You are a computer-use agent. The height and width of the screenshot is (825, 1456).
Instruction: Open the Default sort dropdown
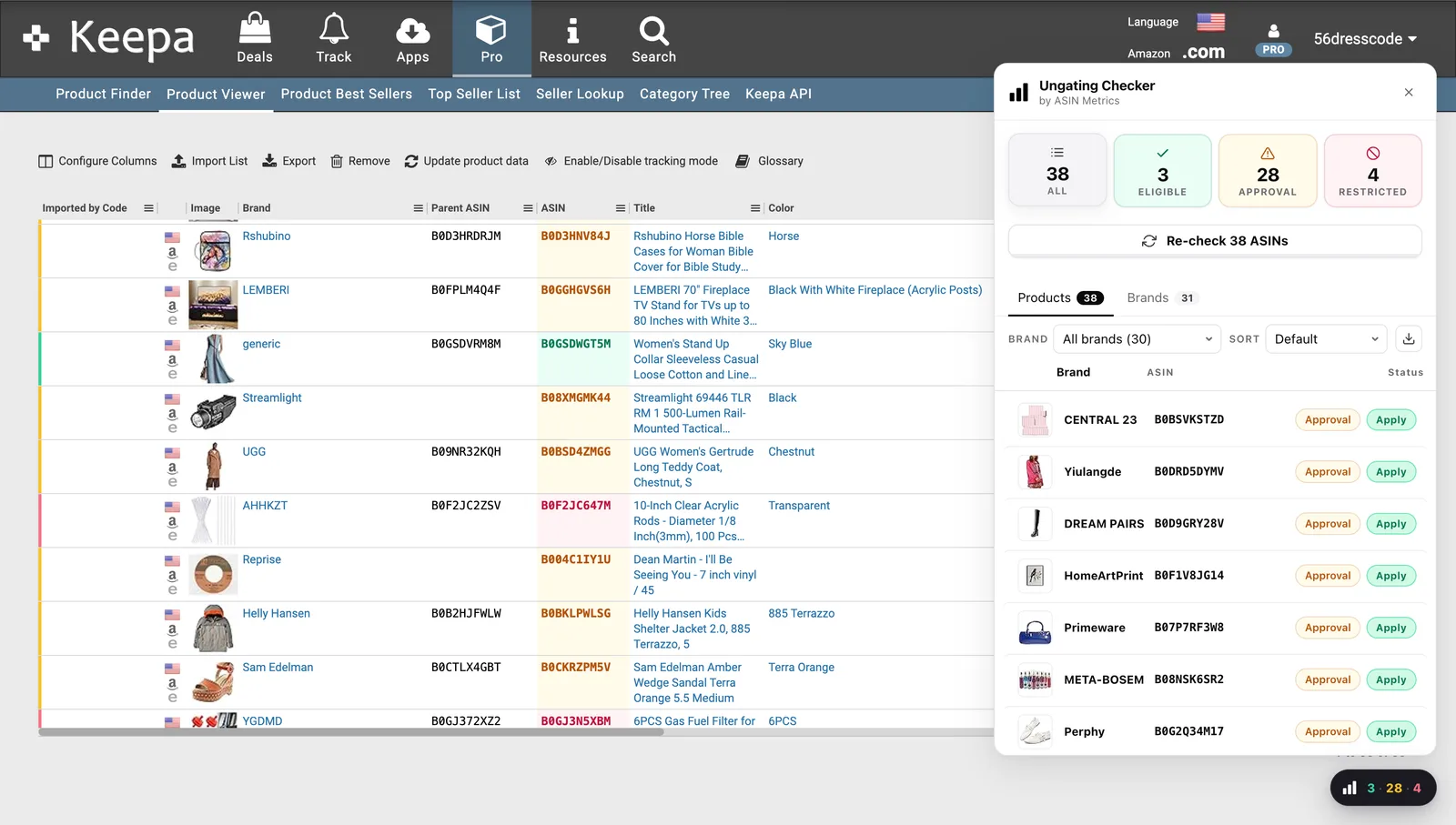[x=1326, y=339]
